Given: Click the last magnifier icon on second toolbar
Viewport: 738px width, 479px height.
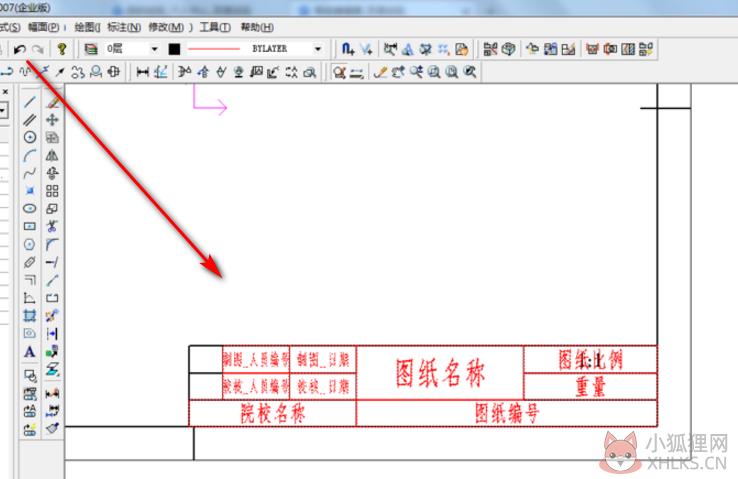Looking at the screenshot, I should coord(470,72).
